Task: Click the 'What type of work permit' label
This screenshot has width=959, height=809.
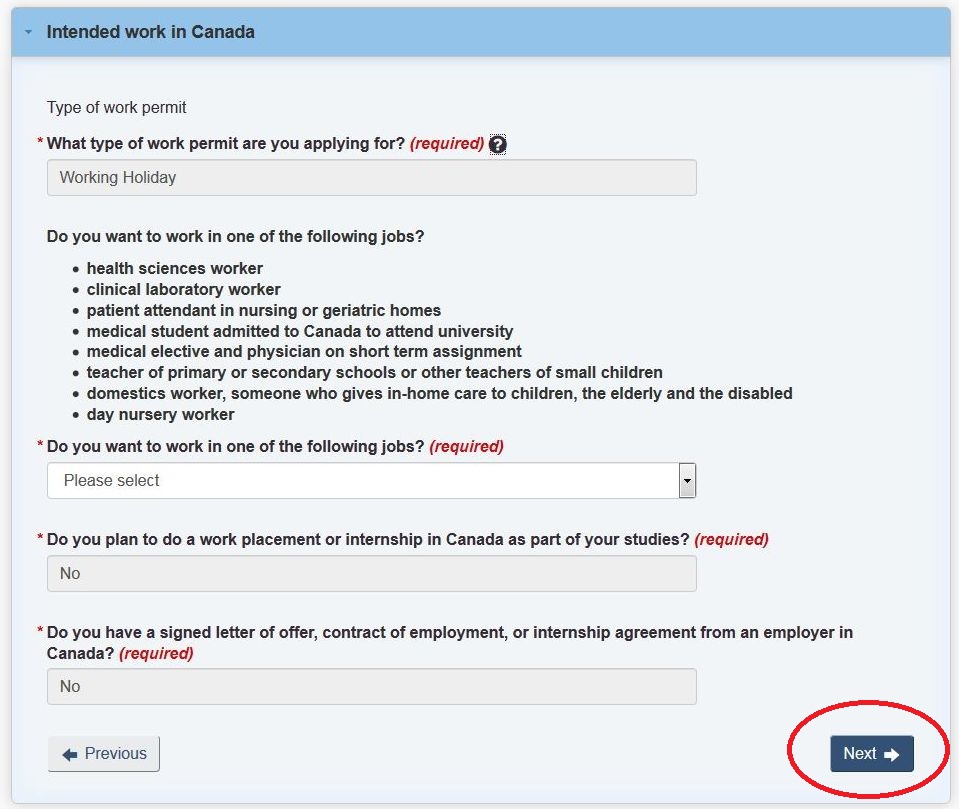Action: click(226, 144)
